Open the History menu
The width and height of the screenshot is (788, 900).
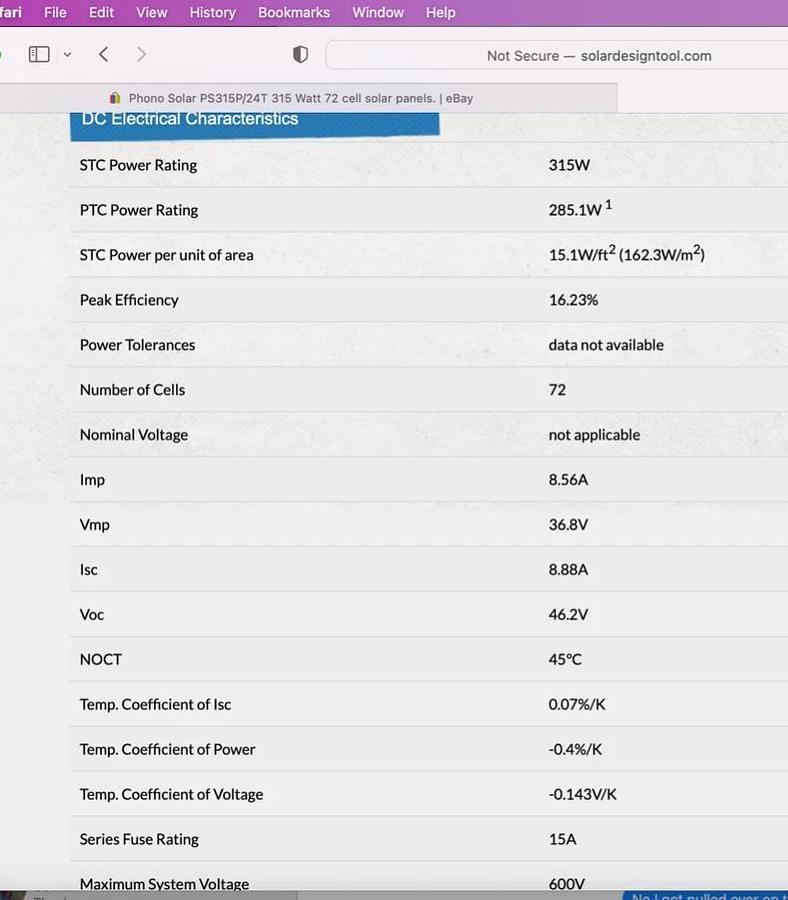pos(212,12)
